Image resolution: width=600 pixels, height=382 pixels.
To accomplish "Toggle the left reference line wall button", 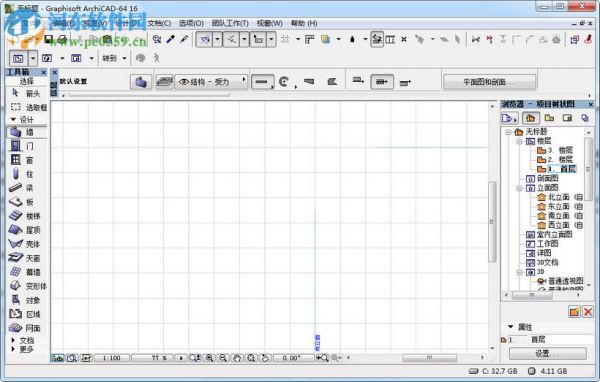I will (x=359, y=81).
